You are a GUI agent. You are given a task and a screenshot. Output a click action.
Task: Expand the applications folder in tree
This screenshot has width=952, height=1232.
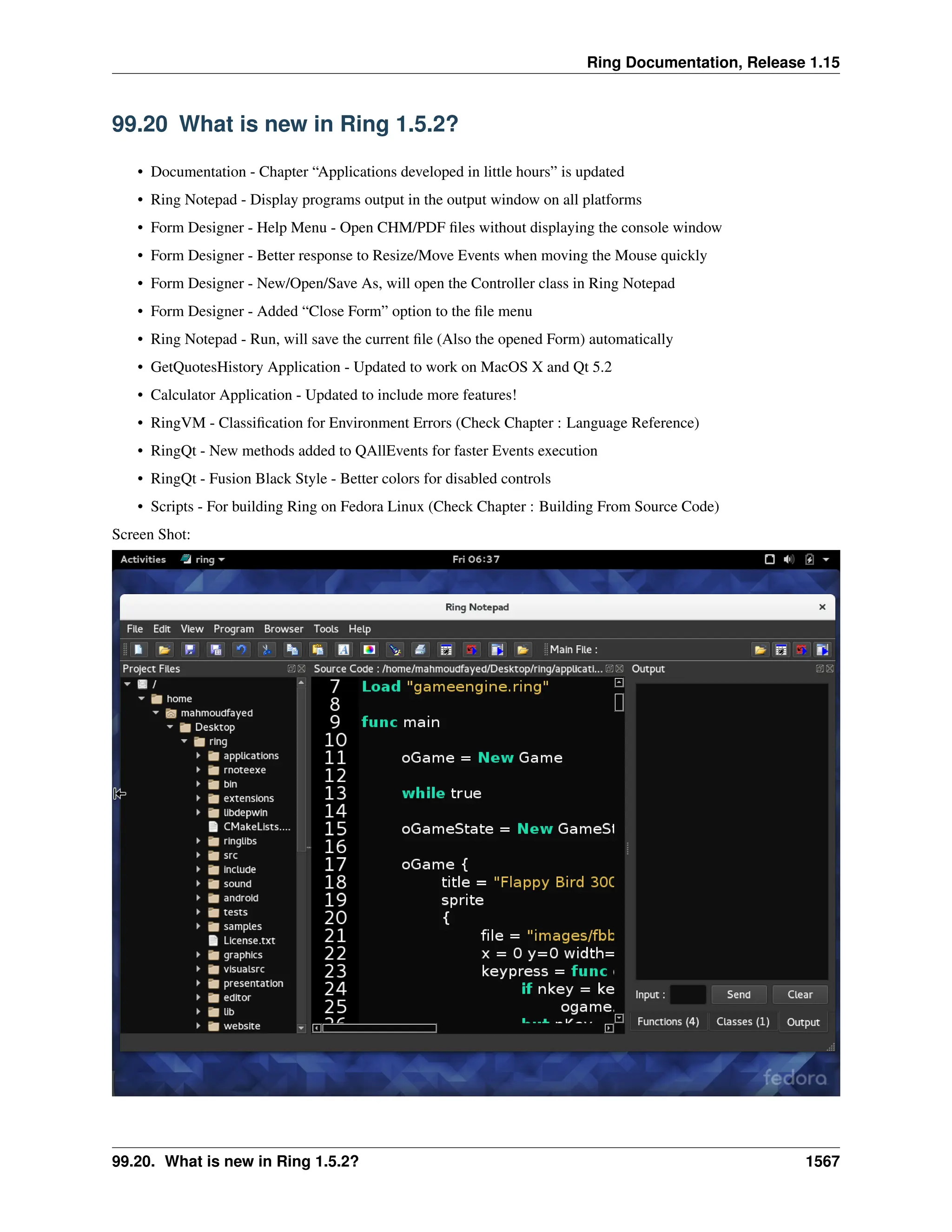tap(198, 755)
